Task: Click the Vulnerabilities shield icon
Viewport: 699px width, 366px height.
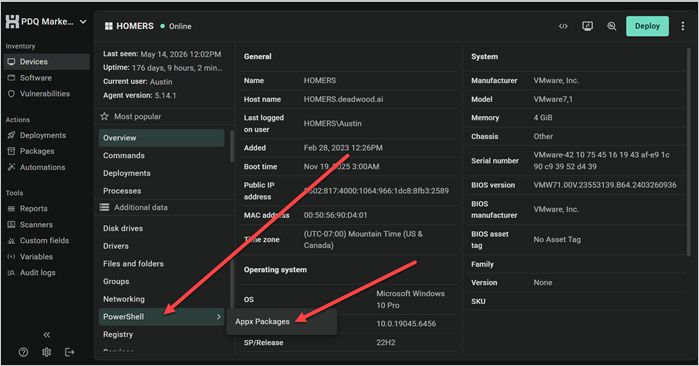Action: click(11, 94)
